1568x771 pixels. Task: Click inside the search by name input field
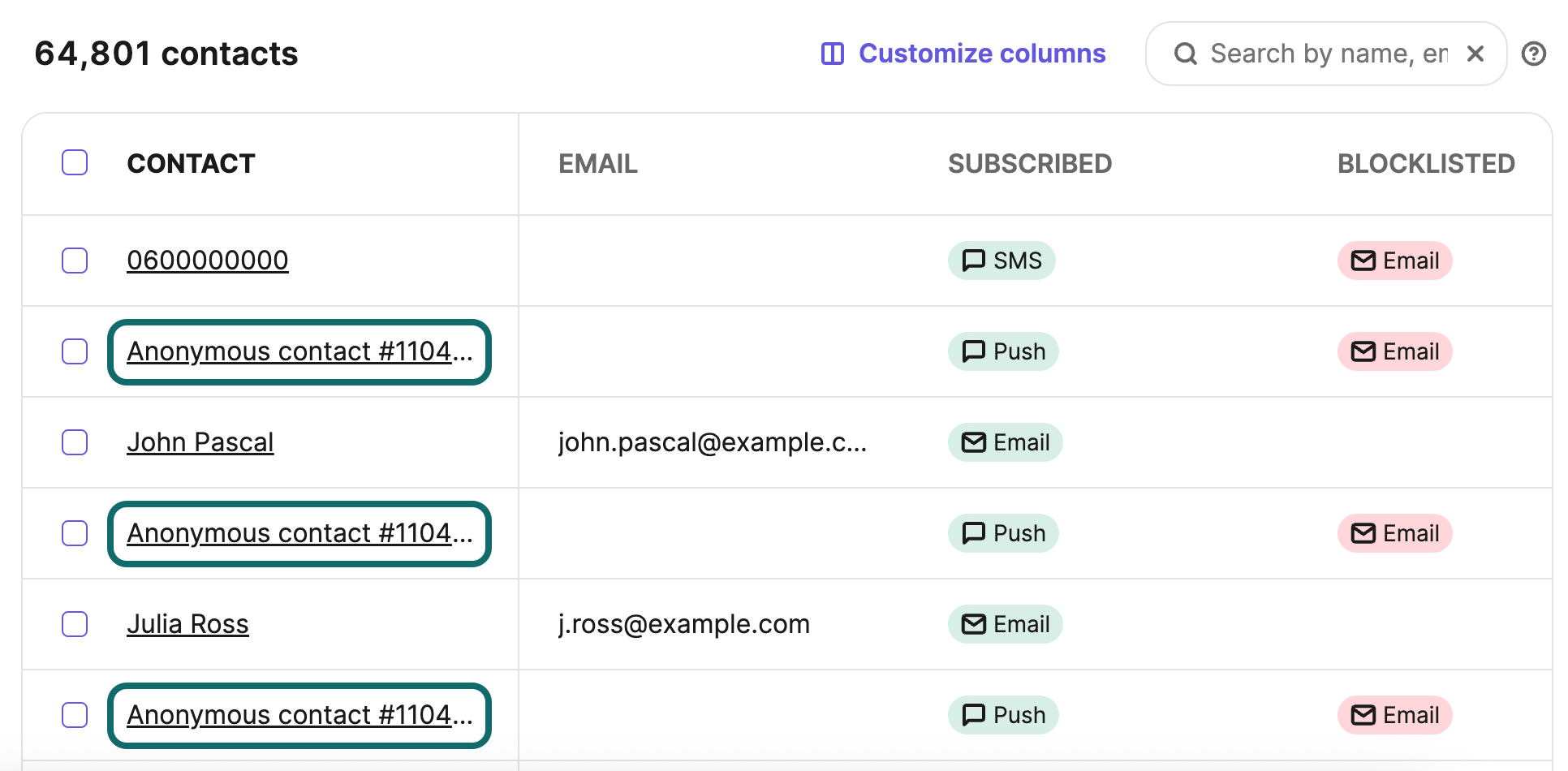click(x=1323, y=54)
